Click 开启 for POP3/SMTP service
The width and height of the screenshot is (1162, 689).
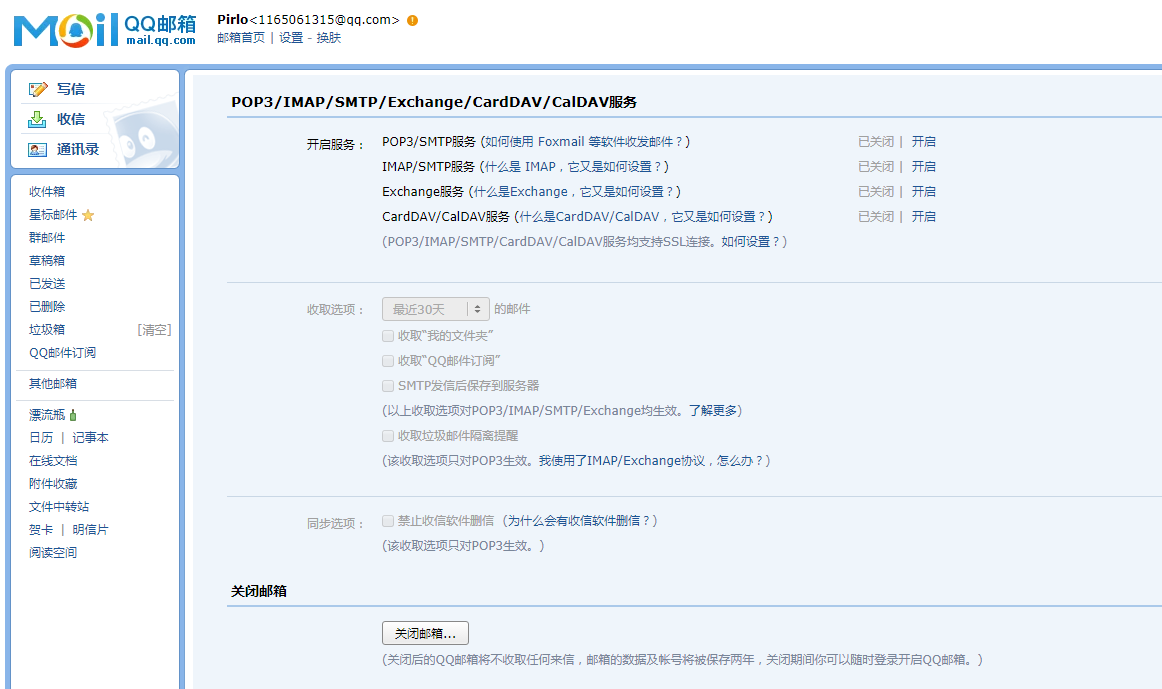[923, 142]
